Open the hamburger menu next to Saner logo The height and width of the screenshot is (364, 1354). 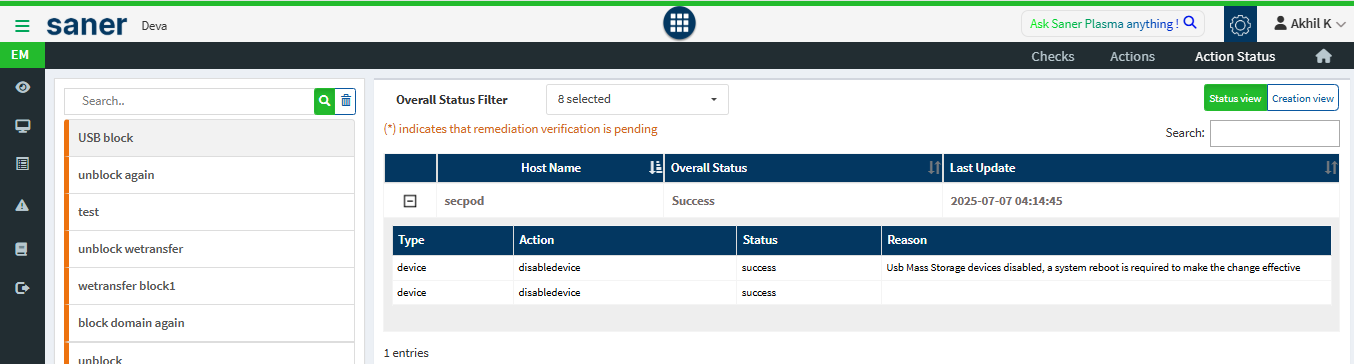click(x=22, y=25)
